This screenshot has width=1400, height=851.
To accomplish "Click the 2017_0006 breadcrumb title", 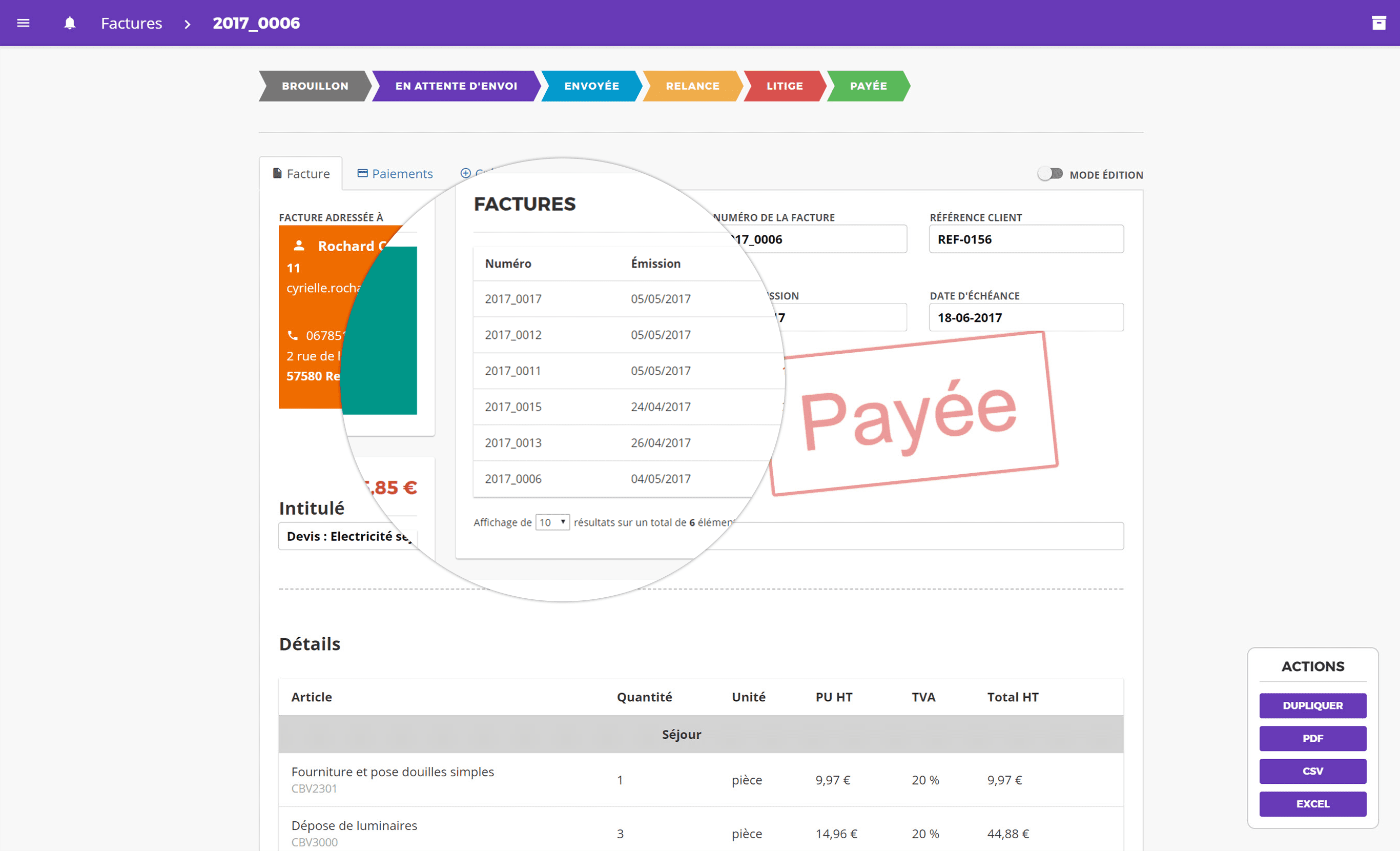I will [256, 23].
